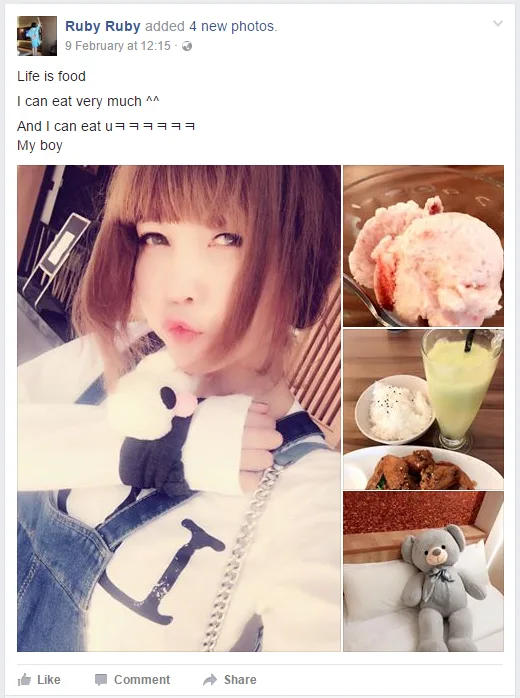Screen dimensions: 520x698
Task: Open Ruby Ruby's profile name link
Action: [x=103, y=26]
